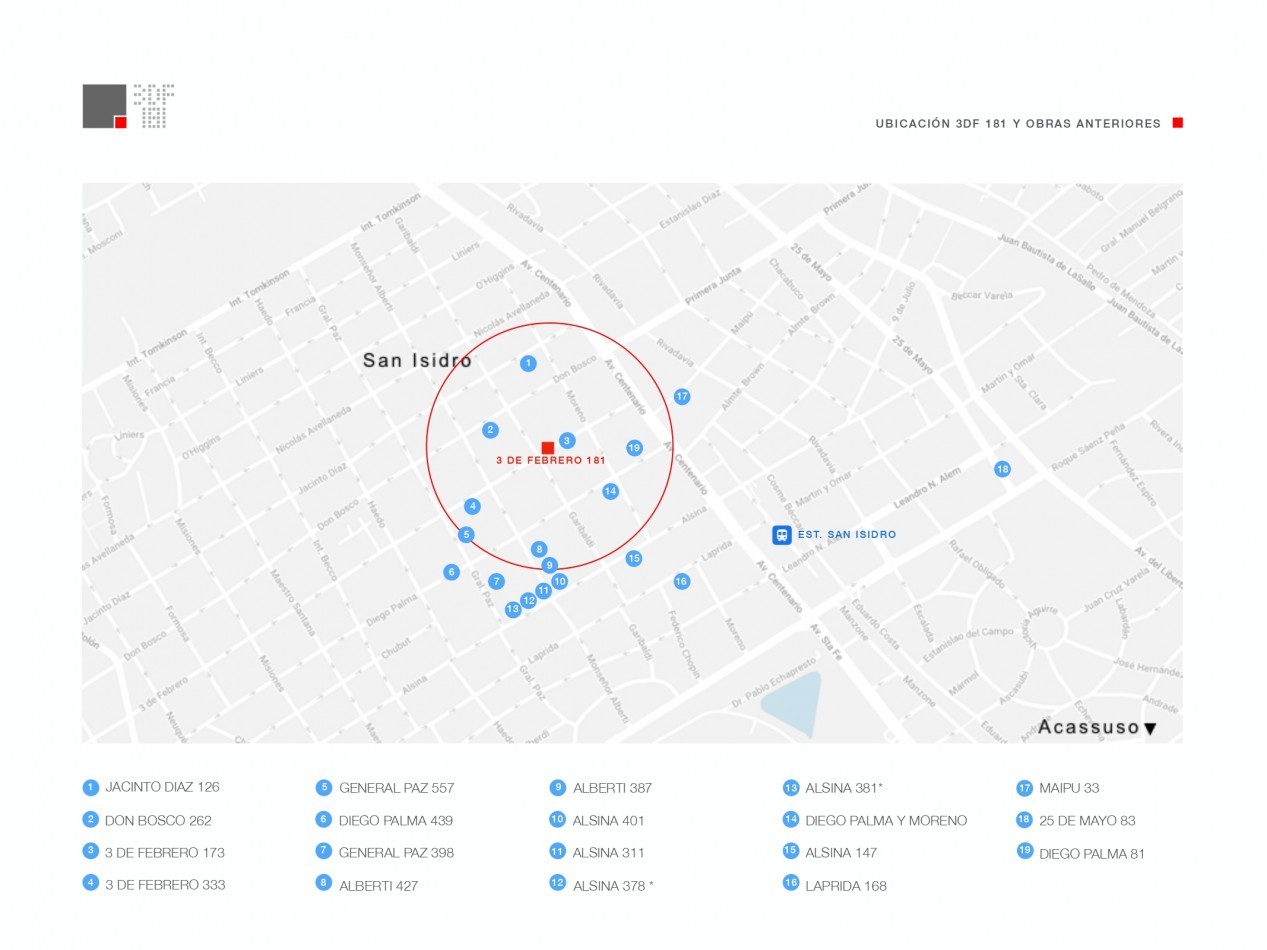1267x950 pixels.
Task: Click the ALSINA 378 * legend entry
Action: coord(613,886)
